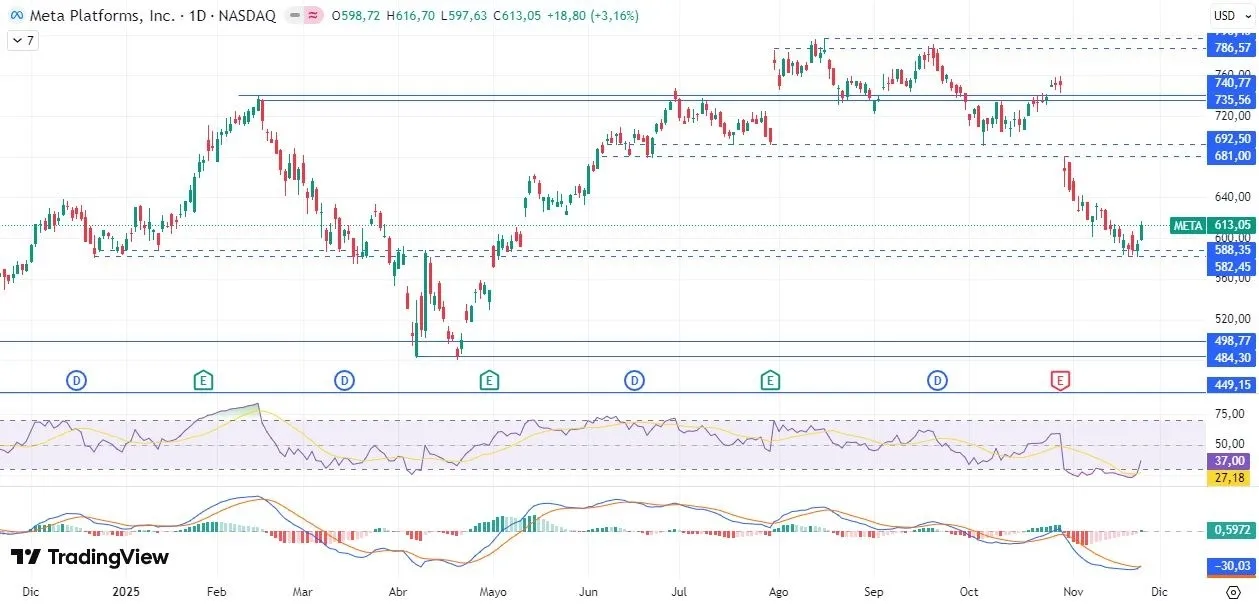The width and height of the screenshot is (1259, 604).
Task: Click the leftmost green earnings E marker
Action: 203,379
